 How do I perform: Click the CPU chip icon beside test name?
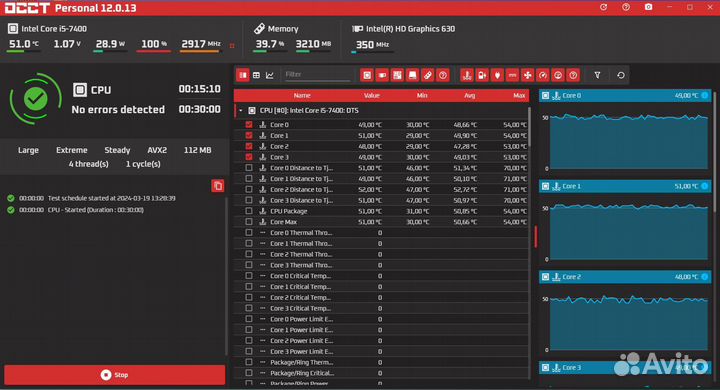coord(79,90)
